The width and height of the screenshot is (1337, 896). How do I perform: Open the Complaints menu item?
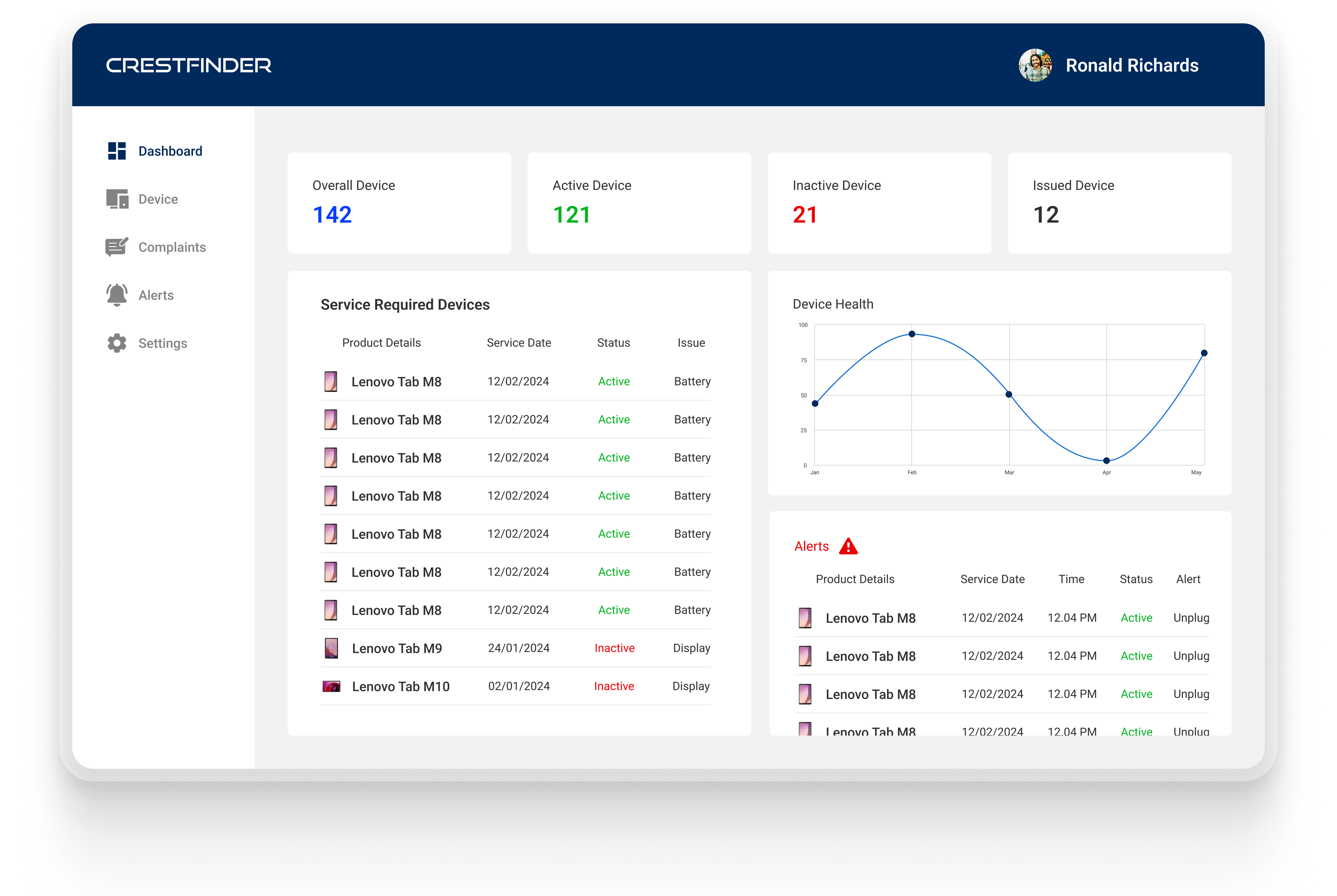[171, 247]
